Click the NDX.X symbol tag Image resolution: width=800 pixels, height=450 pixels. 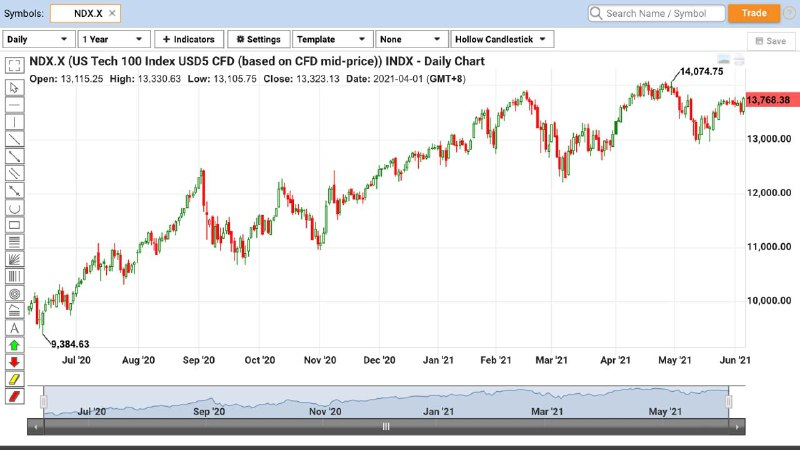click(x=85, y=13)
